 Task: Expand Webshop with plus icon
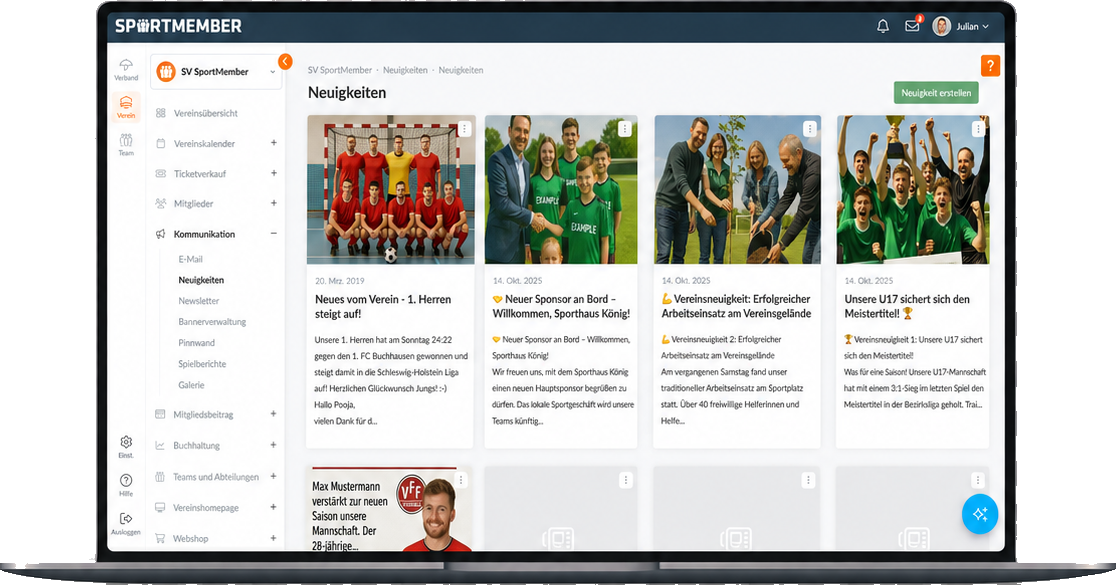[273, 538]
